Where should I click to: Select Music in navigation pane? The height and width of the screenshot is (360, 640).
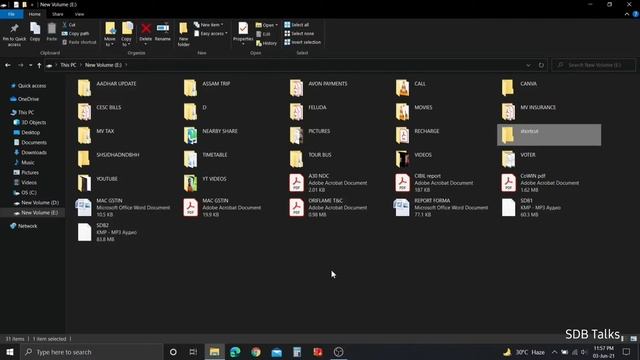click(x=28, y=162)
